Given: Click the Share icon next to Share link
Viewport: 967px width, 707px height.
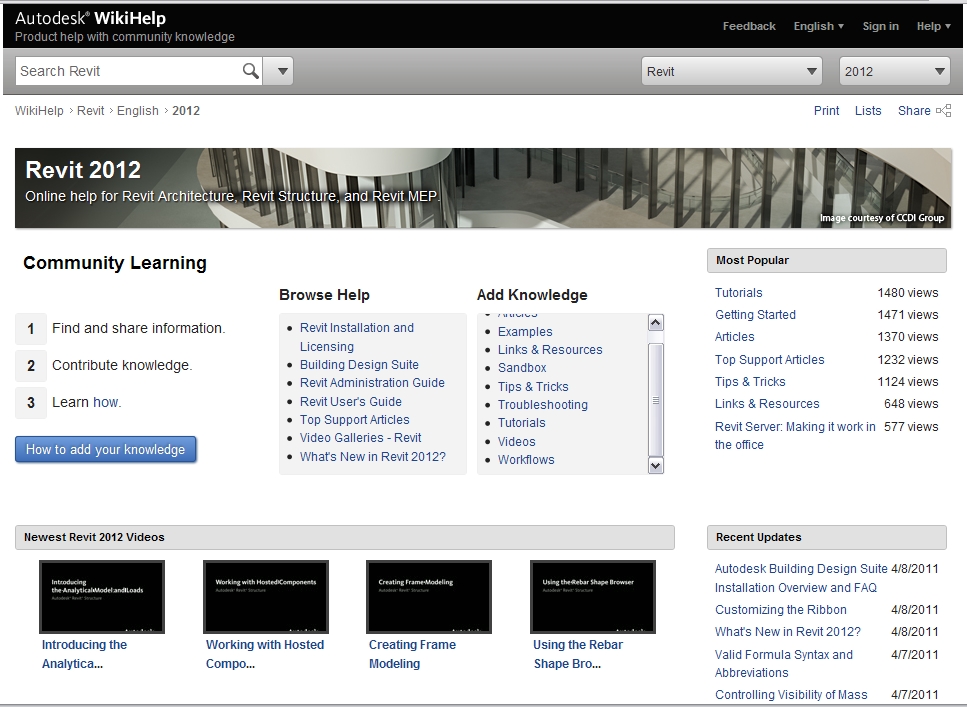Looking at the screenshot, I should (x=942, y=110).
